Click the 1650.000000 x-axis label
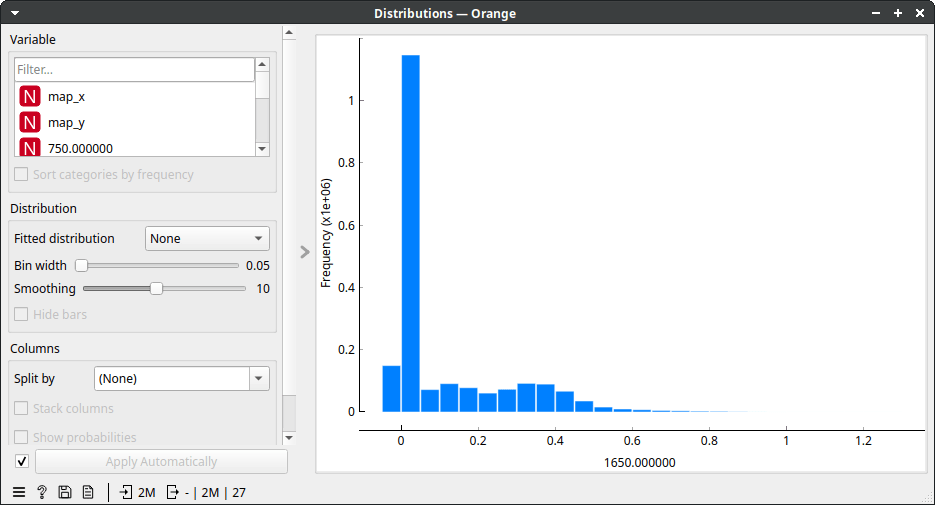Viewport: 935px width, 505px height. [x=639, y=463]
